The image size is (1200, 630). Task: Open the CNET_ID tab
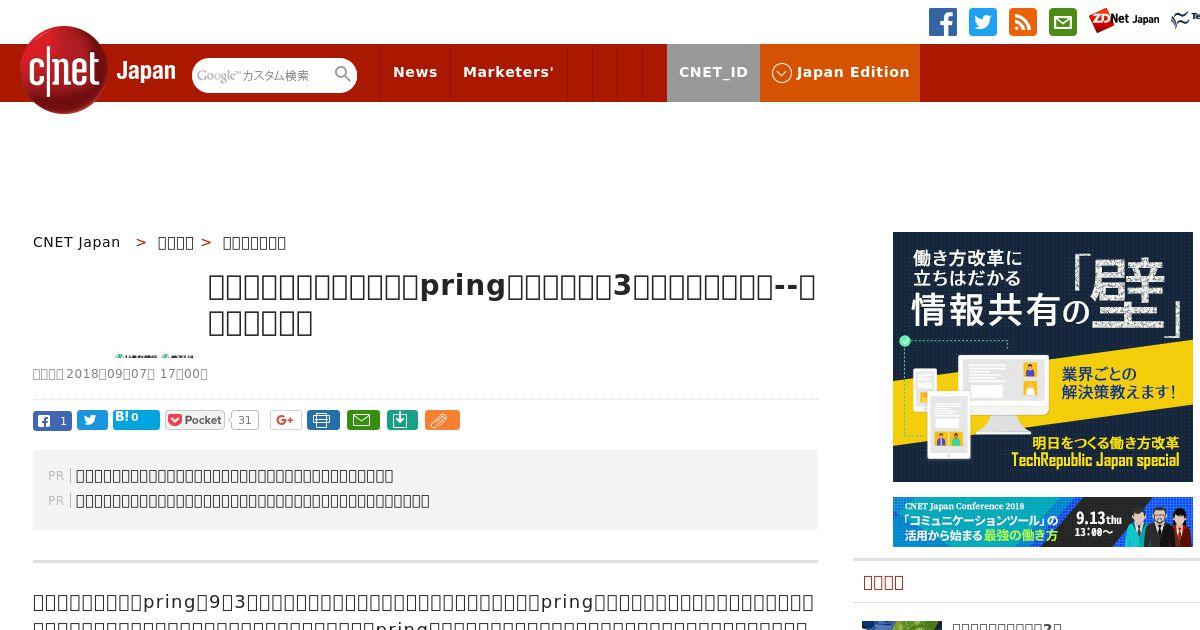[x=713, y=72]
